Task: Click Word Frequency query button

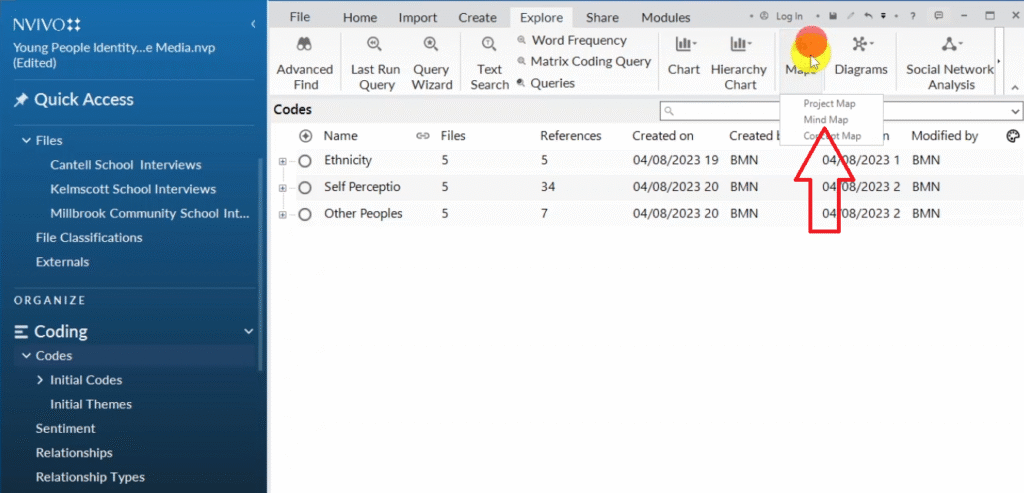Action: click(x=578, y=40)
